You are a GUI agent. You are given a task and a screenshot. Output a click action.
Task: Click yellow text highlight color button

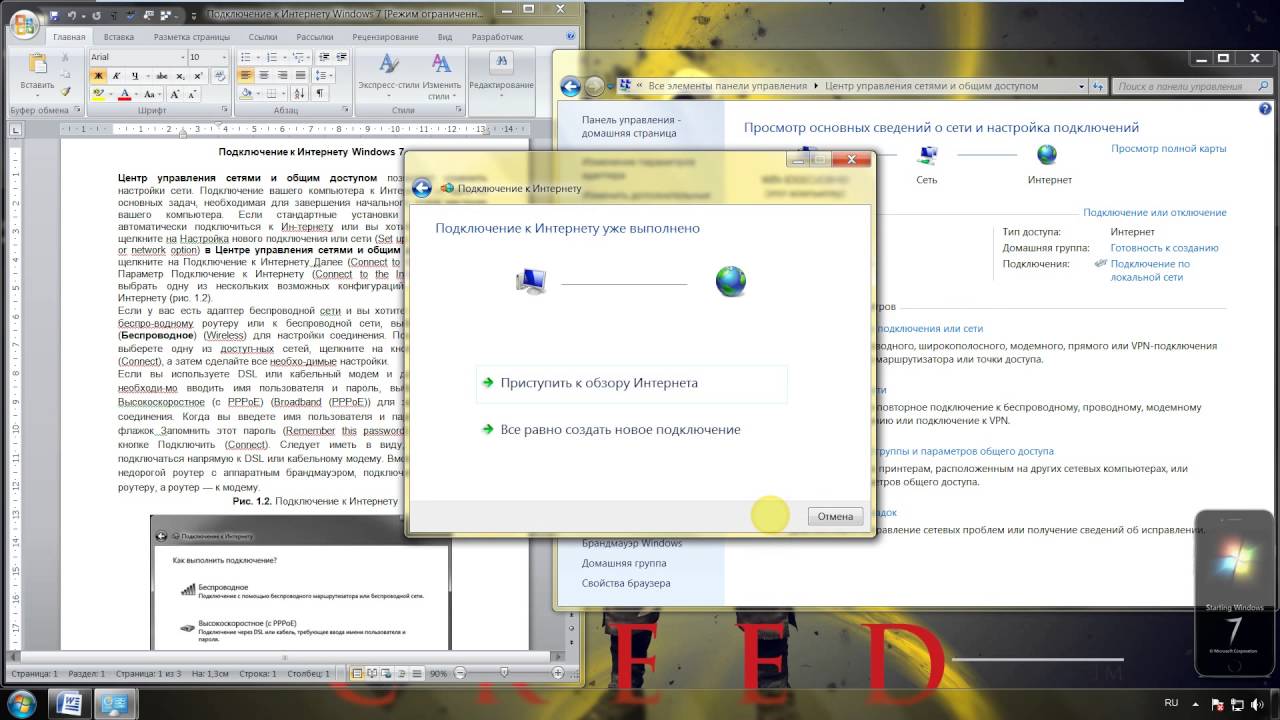98,94
